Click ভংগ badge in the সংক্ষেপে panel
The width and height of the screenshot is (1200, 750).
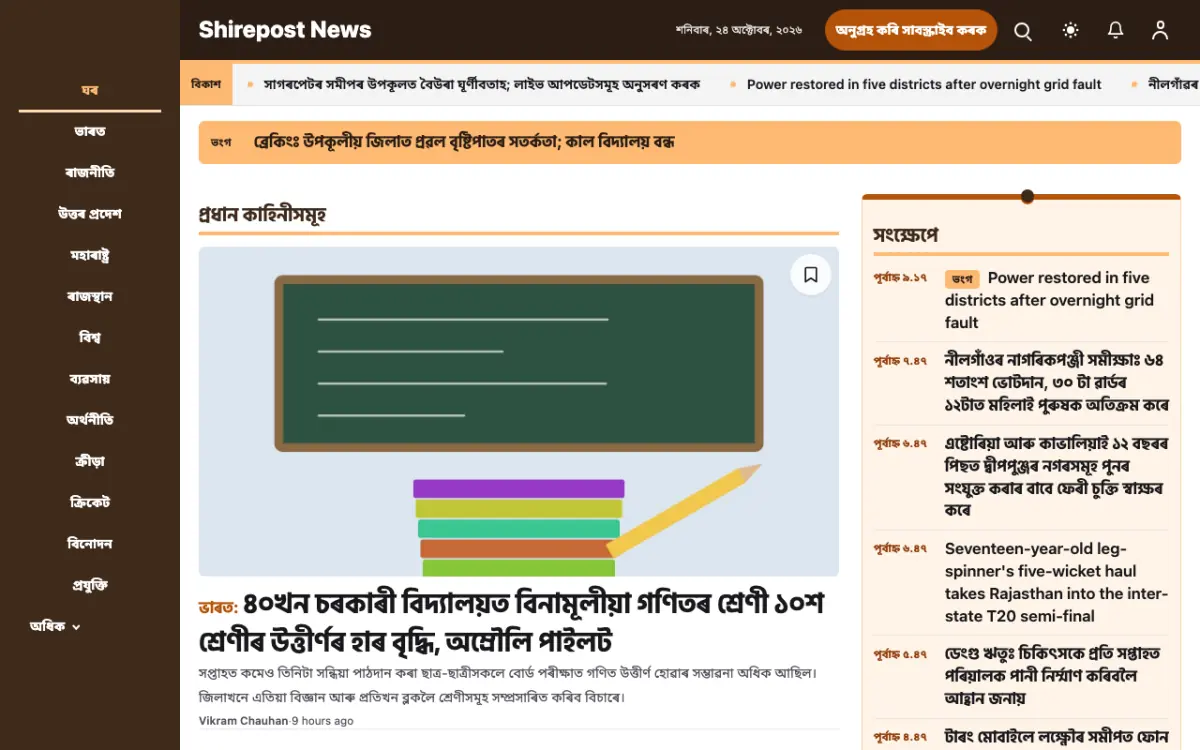pos(962,278)
